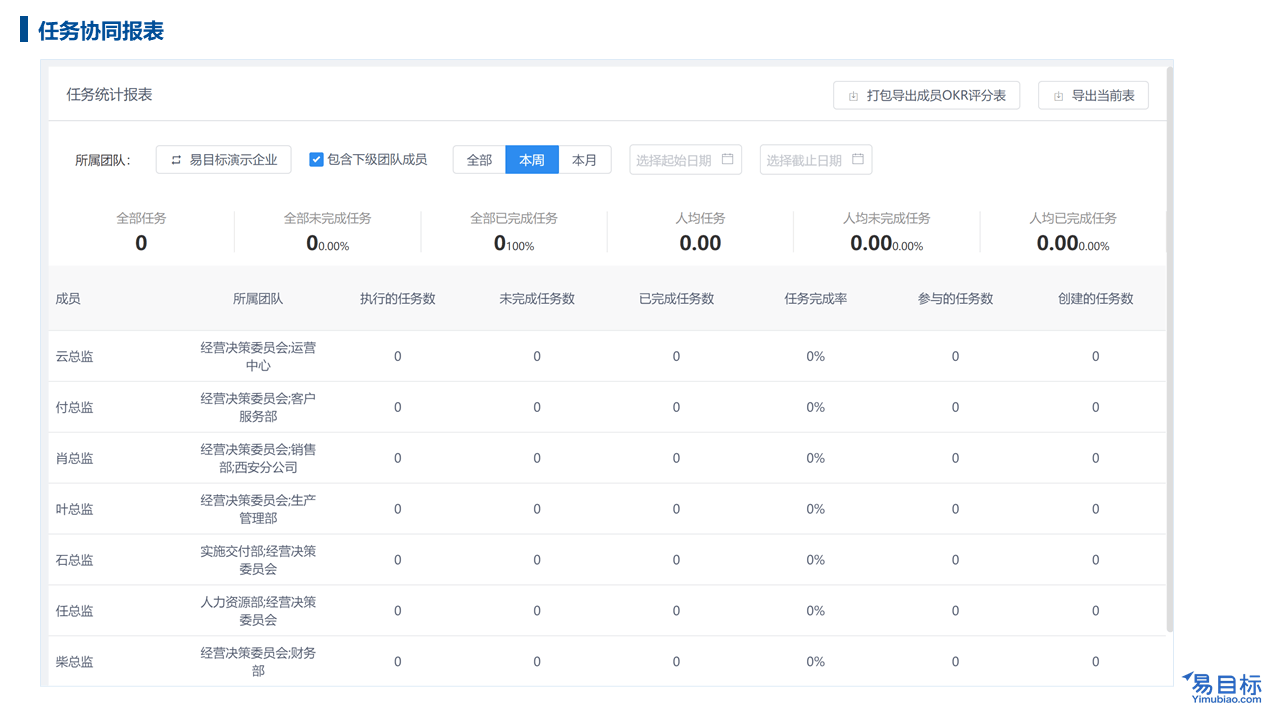Screen dimensions: 1280x720
Task: Click the export icon in 打包导出成员OKR评分表
Action: click(x=853, y=96)
